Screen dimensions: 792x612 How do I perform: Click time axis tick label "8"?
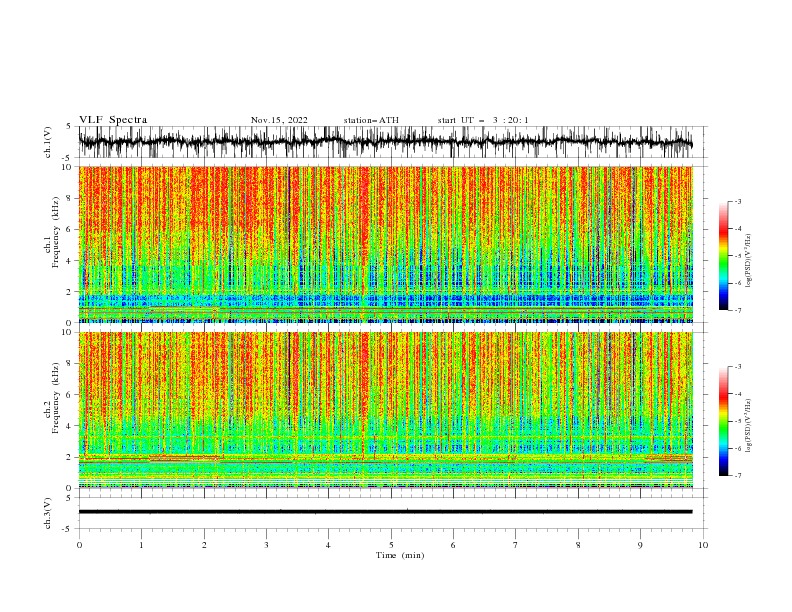coord(578,545)
